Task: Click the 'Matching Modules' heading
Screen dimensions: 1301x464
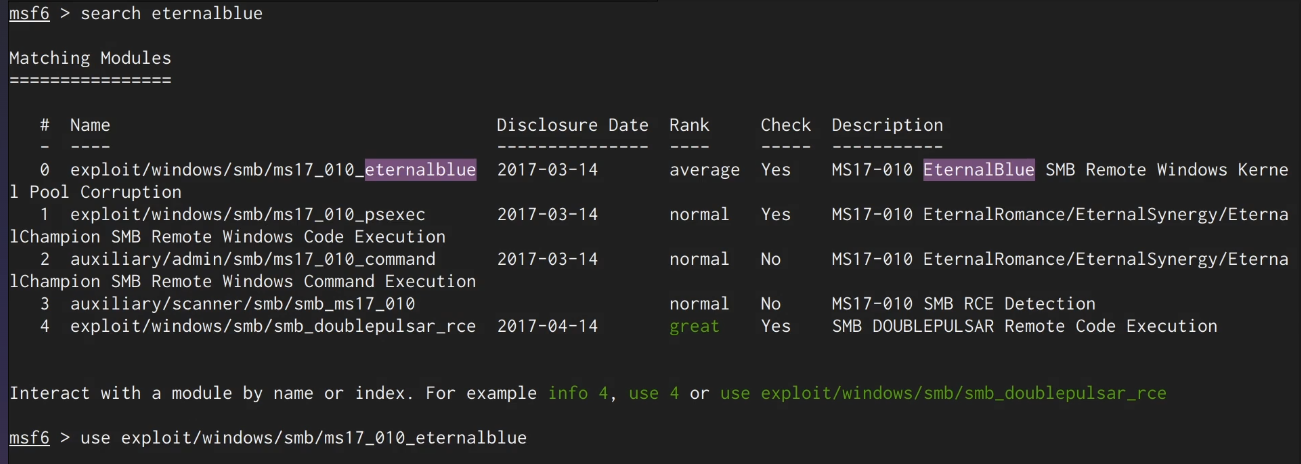Action: (x=90, y=58)
